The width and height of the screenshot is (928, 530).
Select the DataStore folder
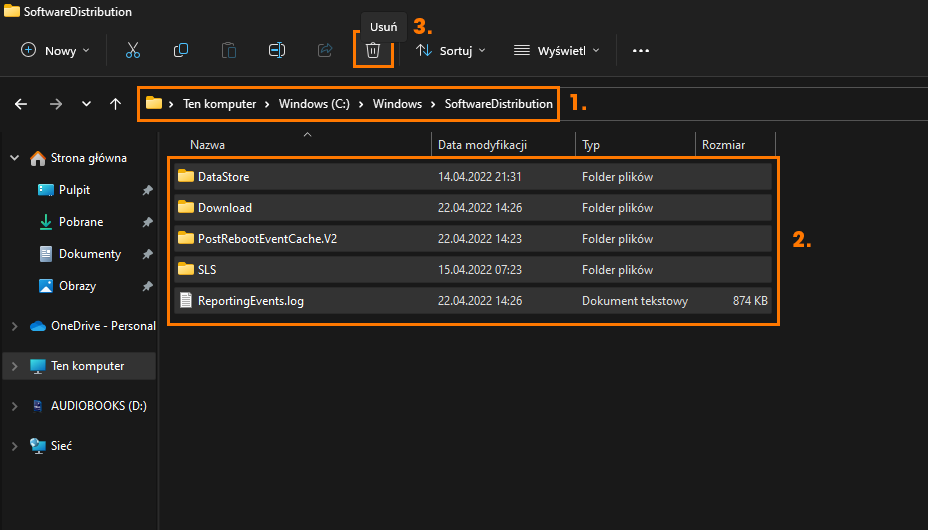pos(473,176)
